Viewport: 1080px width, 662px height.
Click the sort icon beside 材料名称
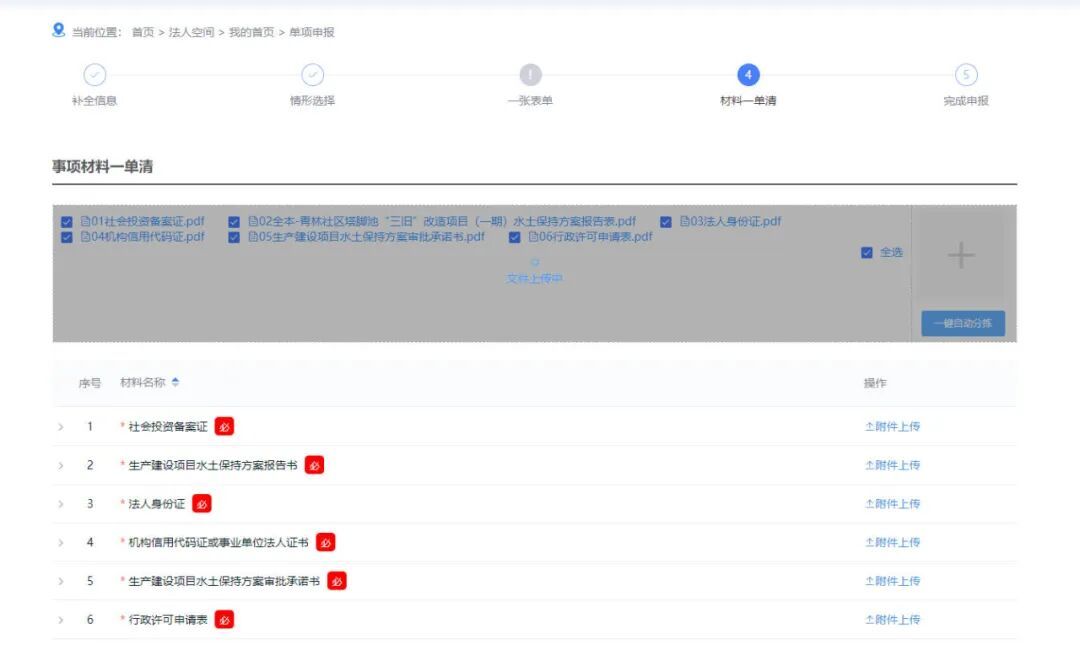176,382
